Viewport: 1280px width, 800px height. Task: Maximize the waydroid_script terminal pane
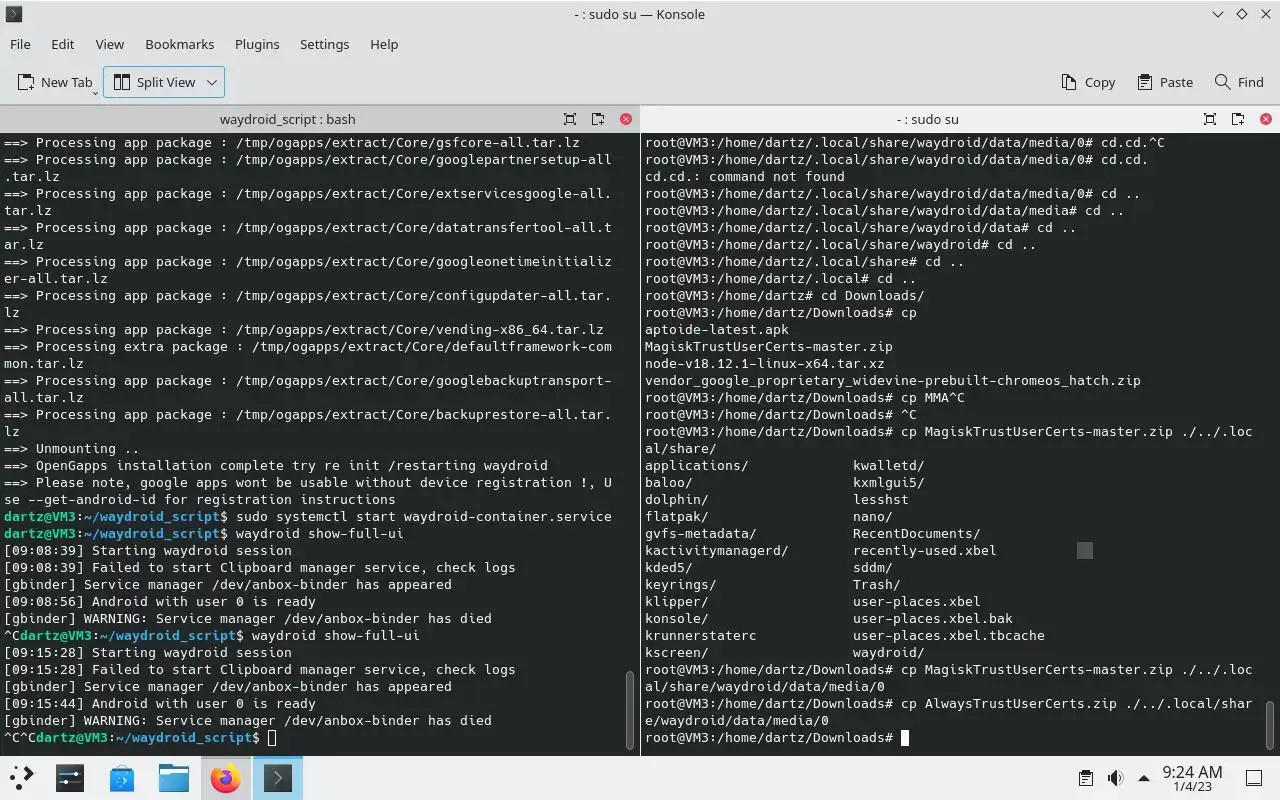[570, 119]
